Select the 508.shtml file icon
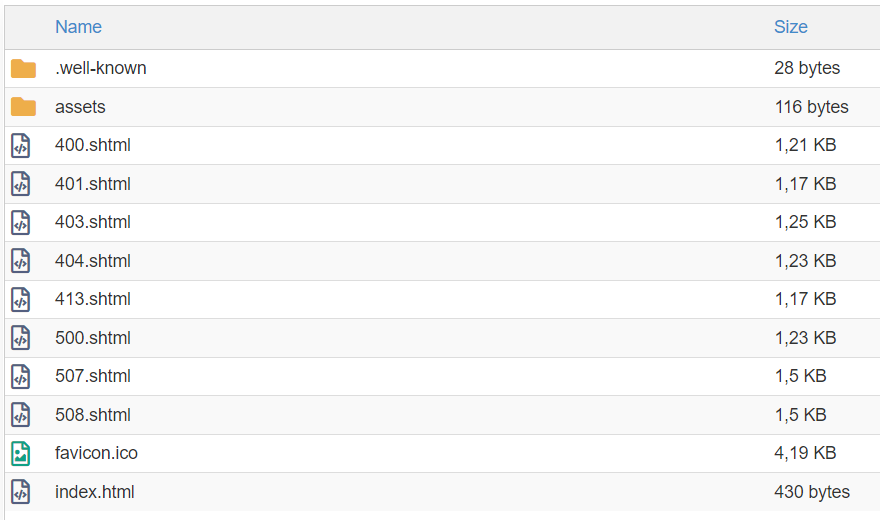Screen dimensions: 880x520 tap(20, 415)
